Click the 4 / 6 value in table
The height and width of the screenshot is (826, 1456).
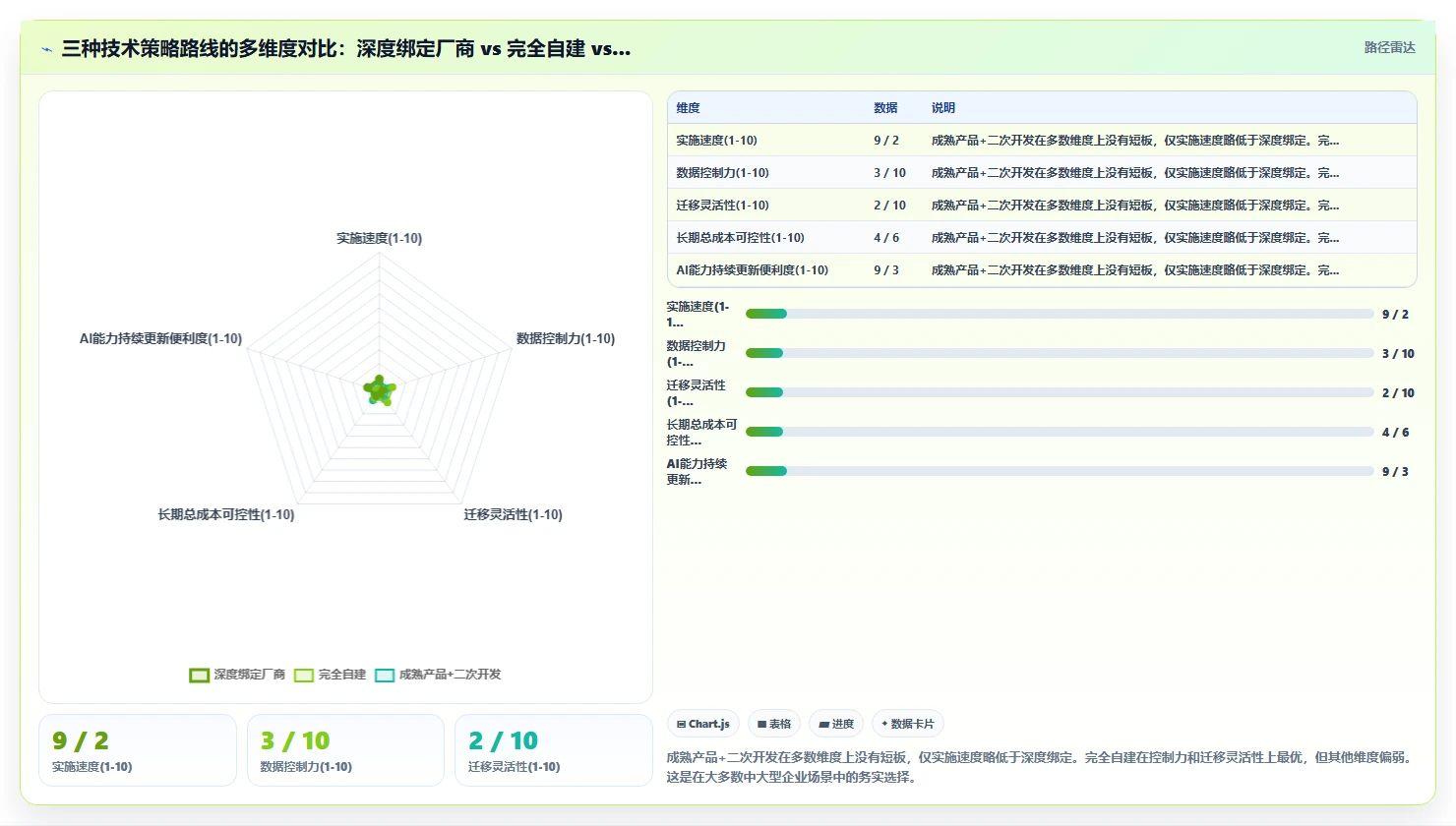click(885, 238)
